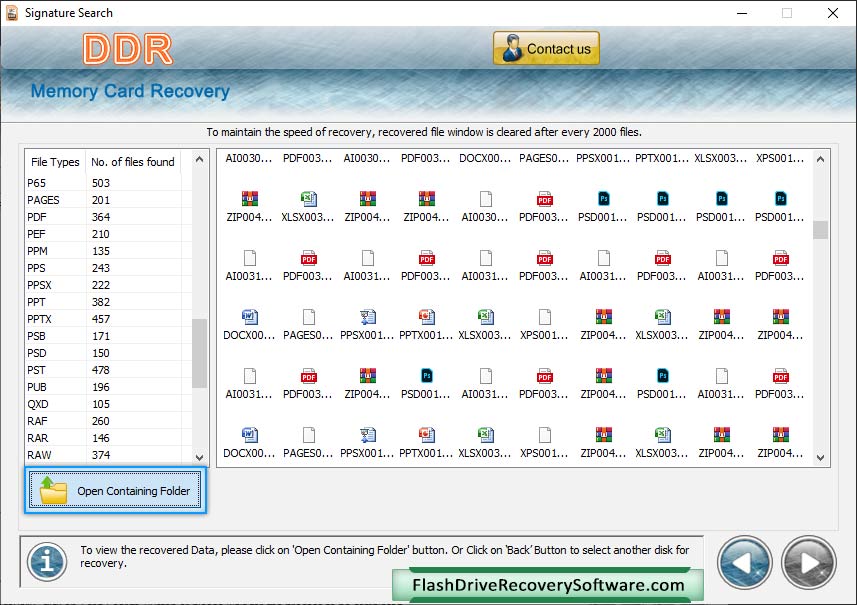This screenshot has height=605, width=857.
Task: Click recovered files pane scroll down arrow
Action: (821, 457)
